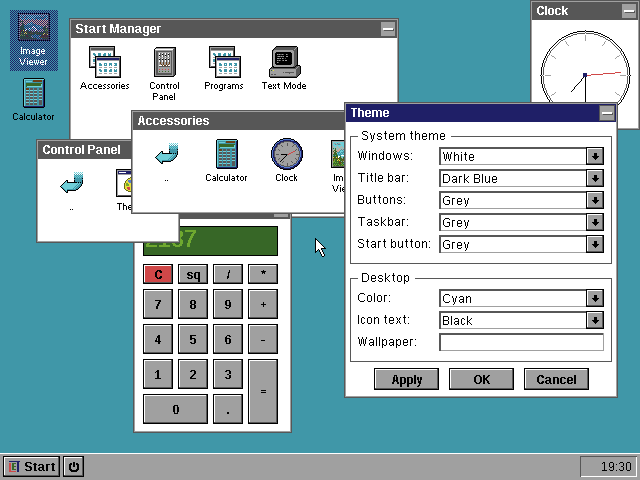Open Programs folder in Start Manager
The width and height of the screenshot is (640, 480).
click(x=224, y=68)
